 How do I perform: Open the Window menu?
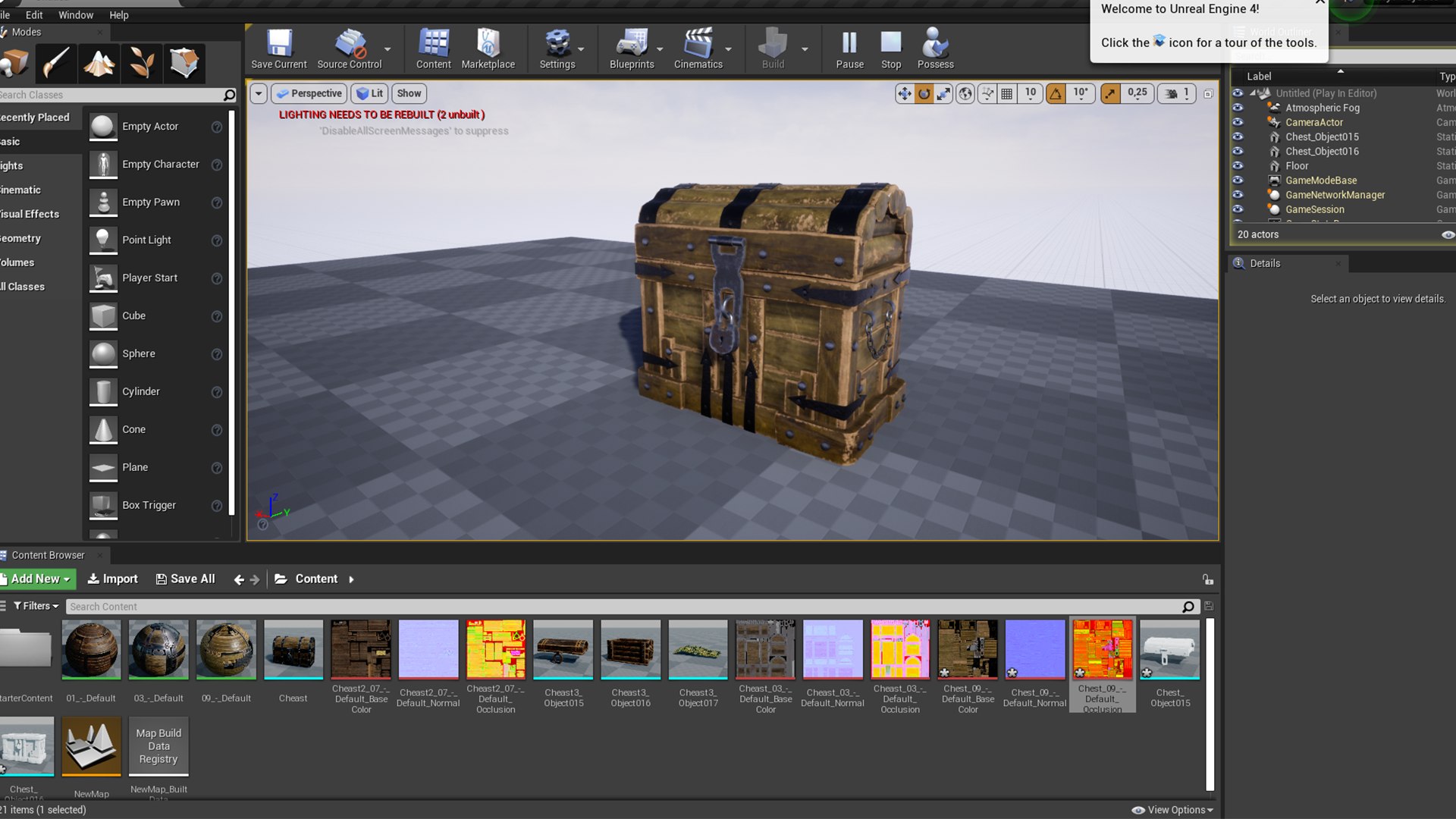[76, 15]
